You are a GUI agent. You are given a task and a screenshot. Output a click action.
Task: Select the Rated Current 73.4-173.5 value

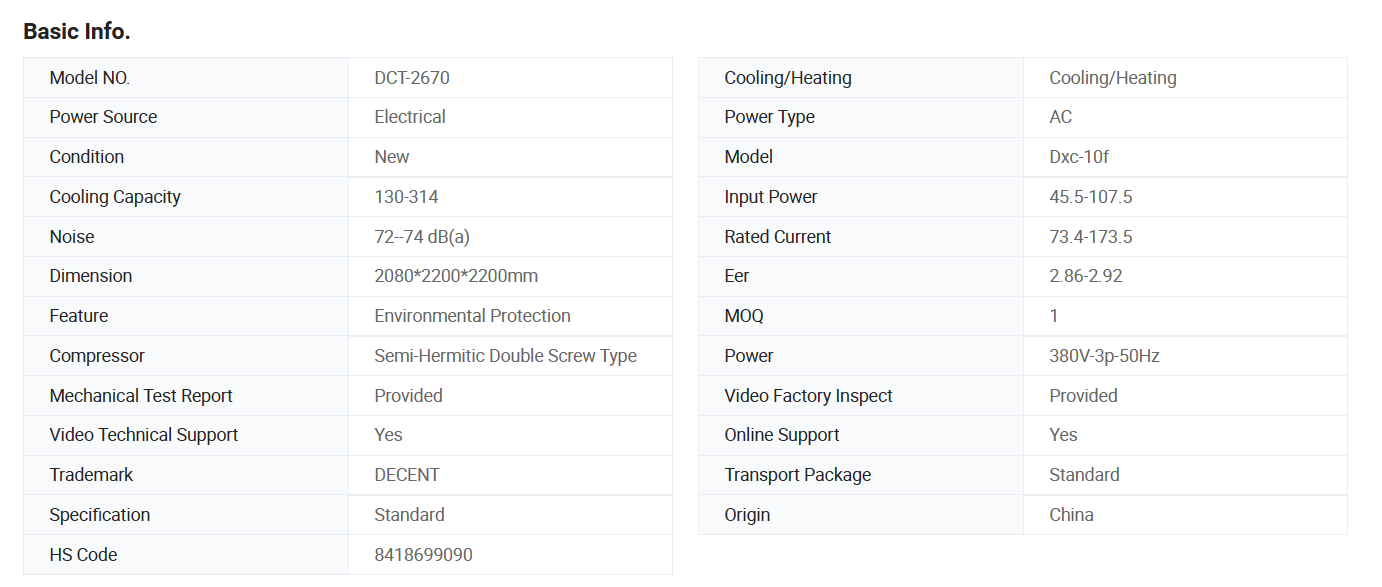click(x=1091, y=237)
